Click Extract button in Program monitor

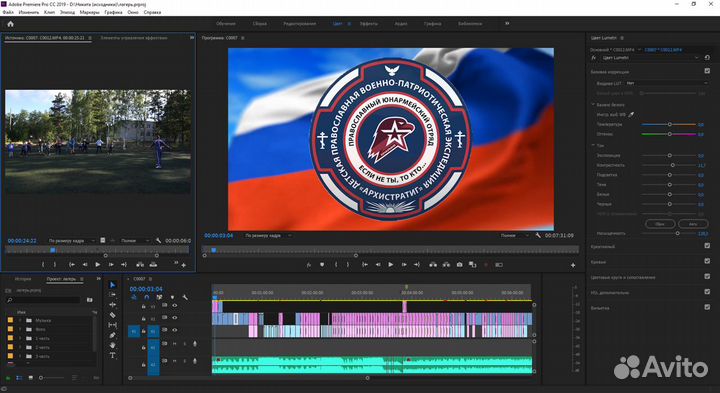click(446, 264)
